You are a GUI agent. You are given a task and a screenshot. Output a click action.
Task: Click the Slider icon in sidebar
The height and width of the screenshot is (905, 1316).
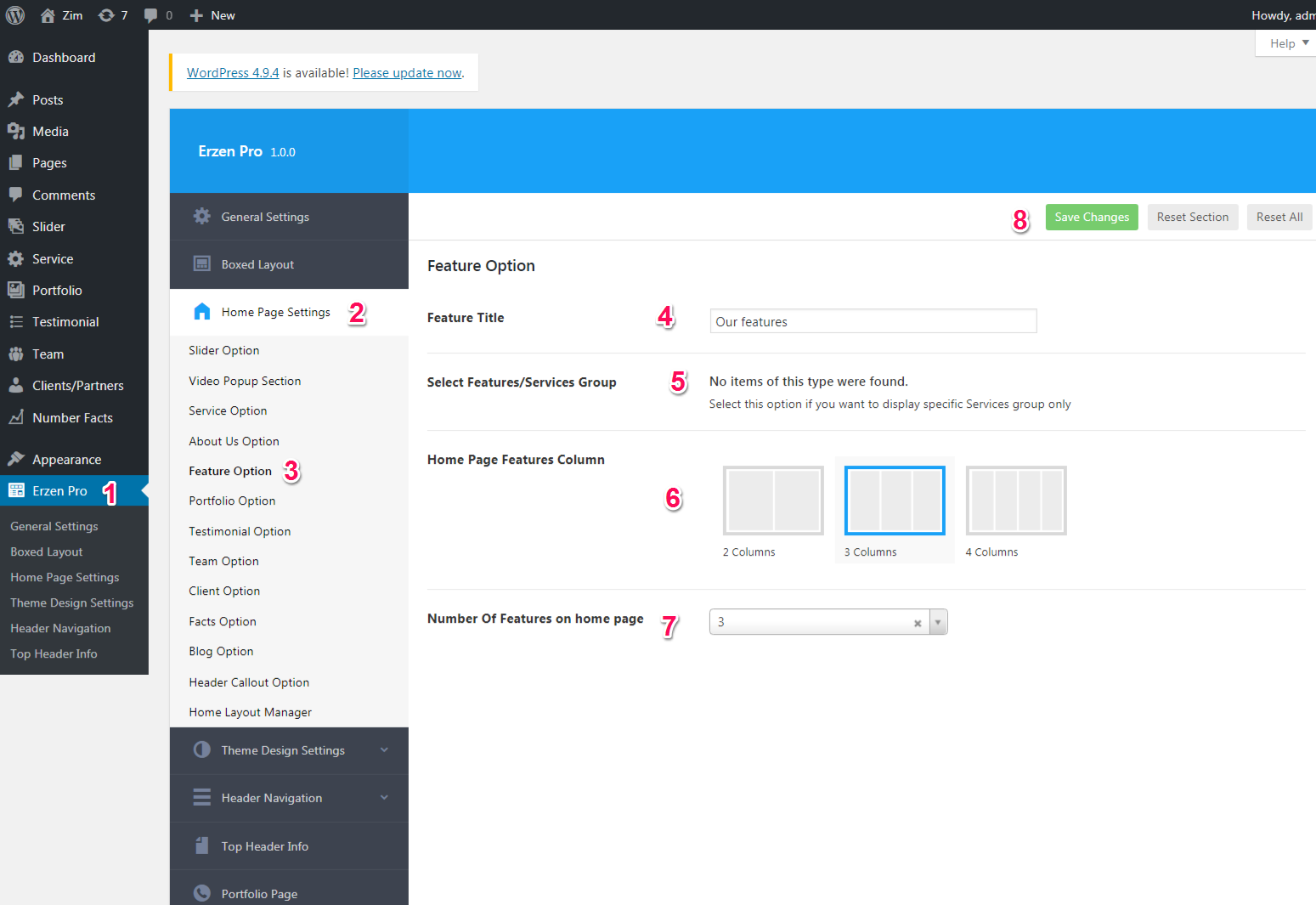(15, 226)
